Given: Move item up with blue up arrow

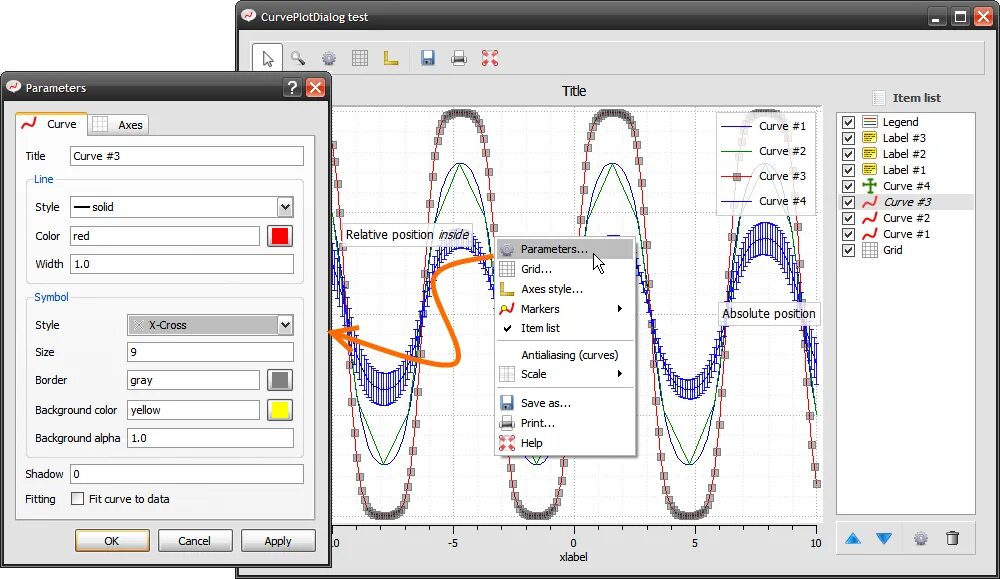Looking at the screenshot, I should (x=853, y=539).
